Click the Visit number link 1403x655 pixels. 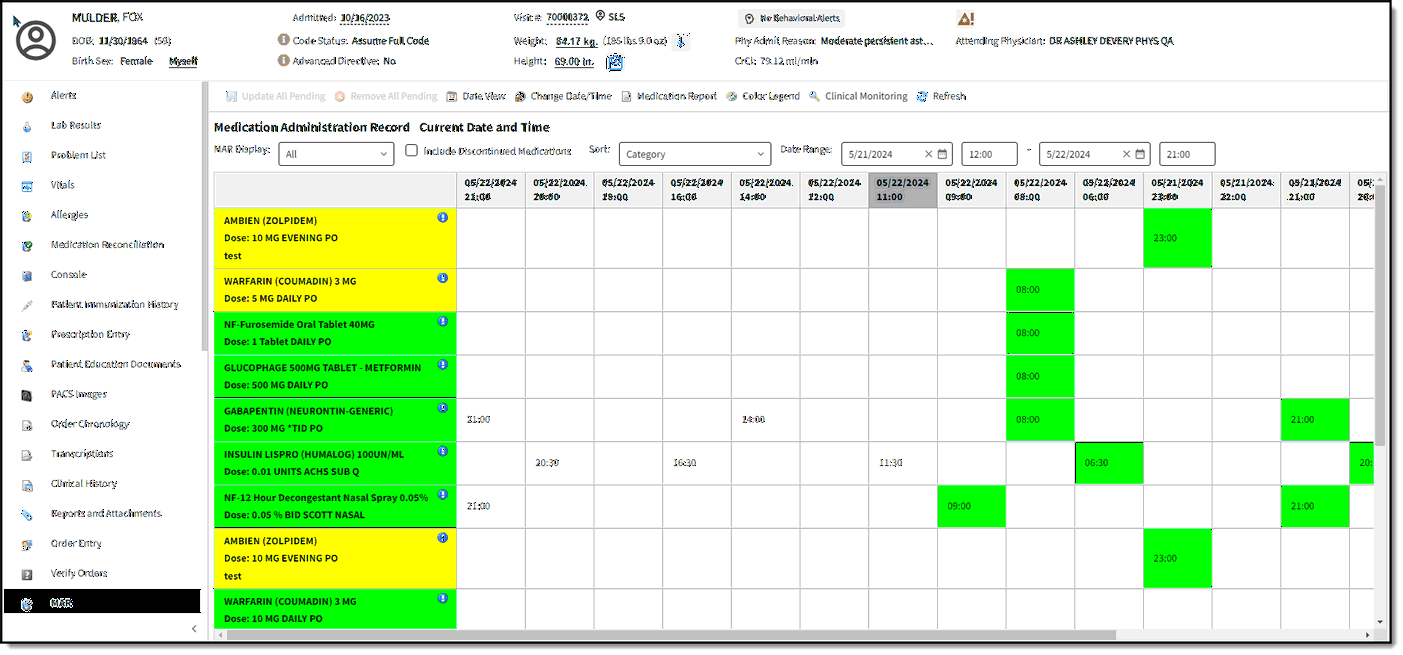(567, 17)
